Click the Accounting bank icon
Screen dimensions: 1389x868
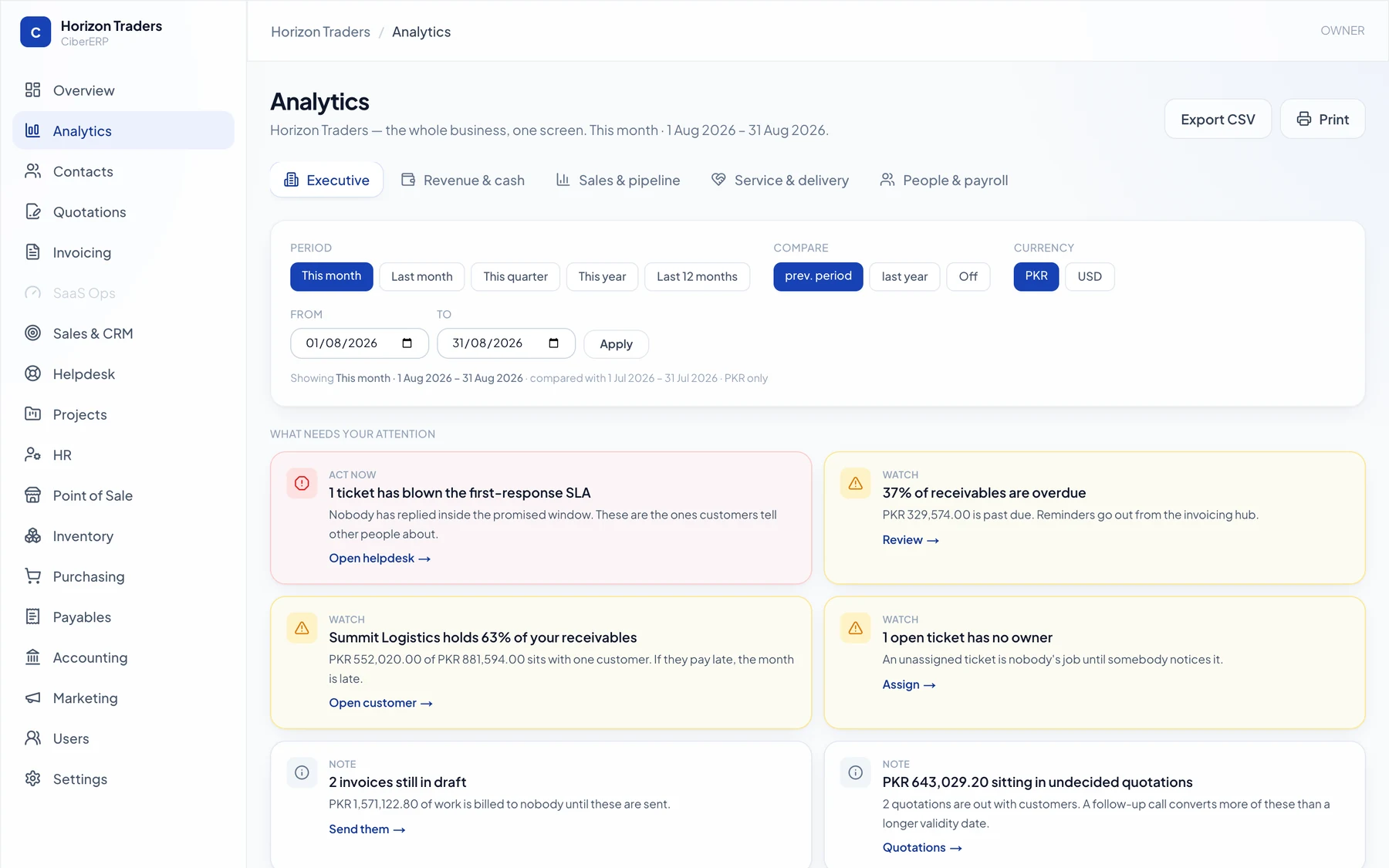point(32,657)
